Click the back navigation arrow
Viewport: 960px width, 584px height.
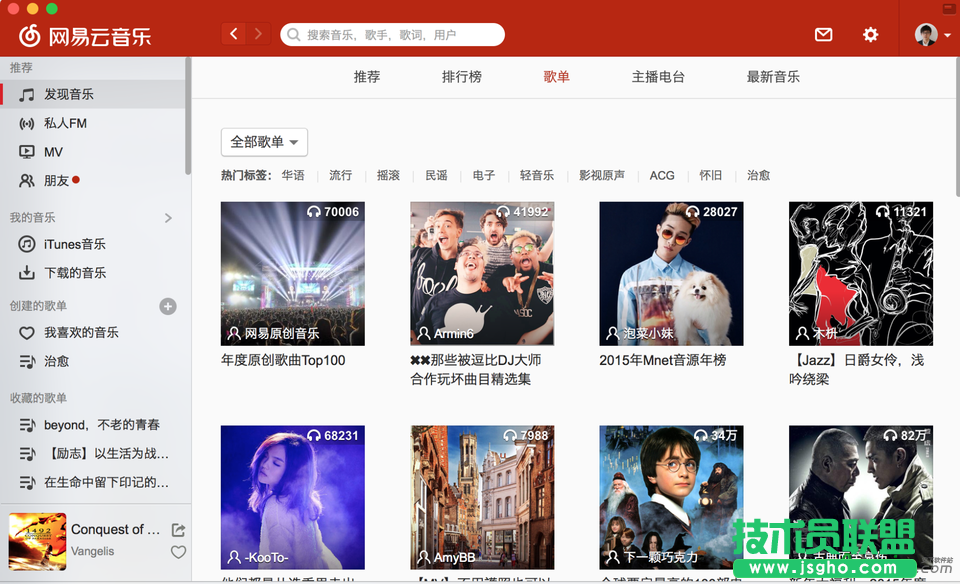tap(233, 33)
